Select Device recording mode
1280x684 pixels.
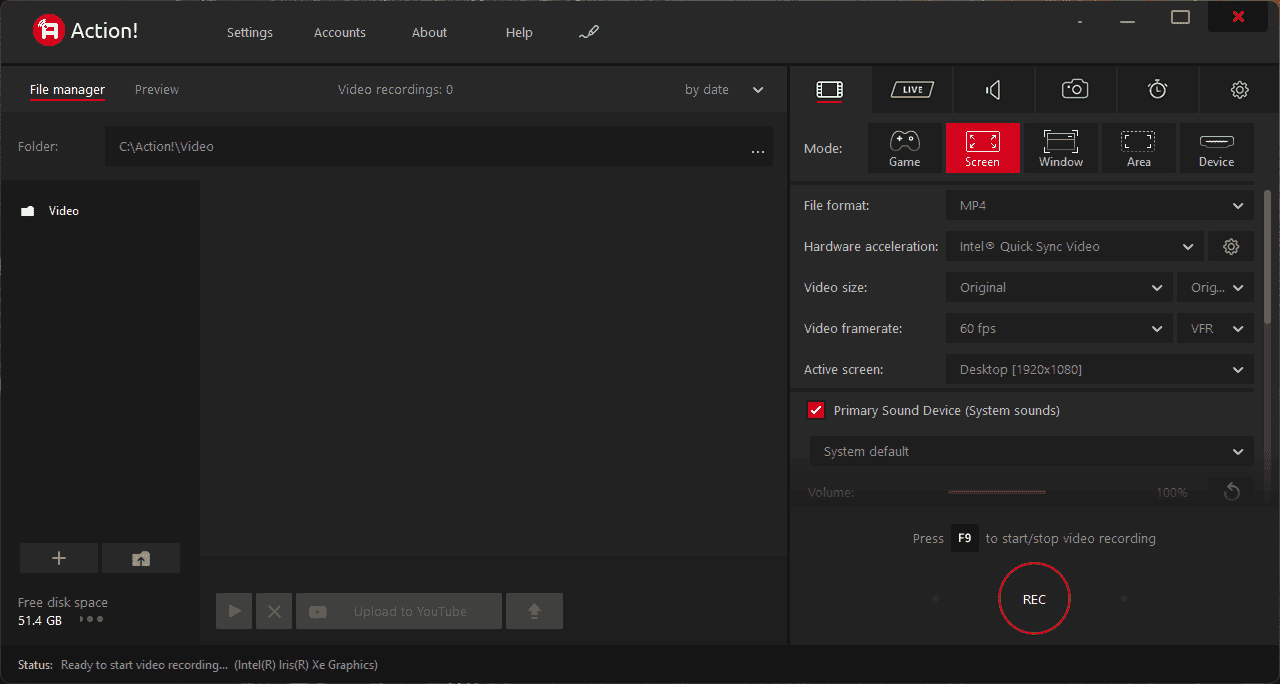pos(1217,148)
